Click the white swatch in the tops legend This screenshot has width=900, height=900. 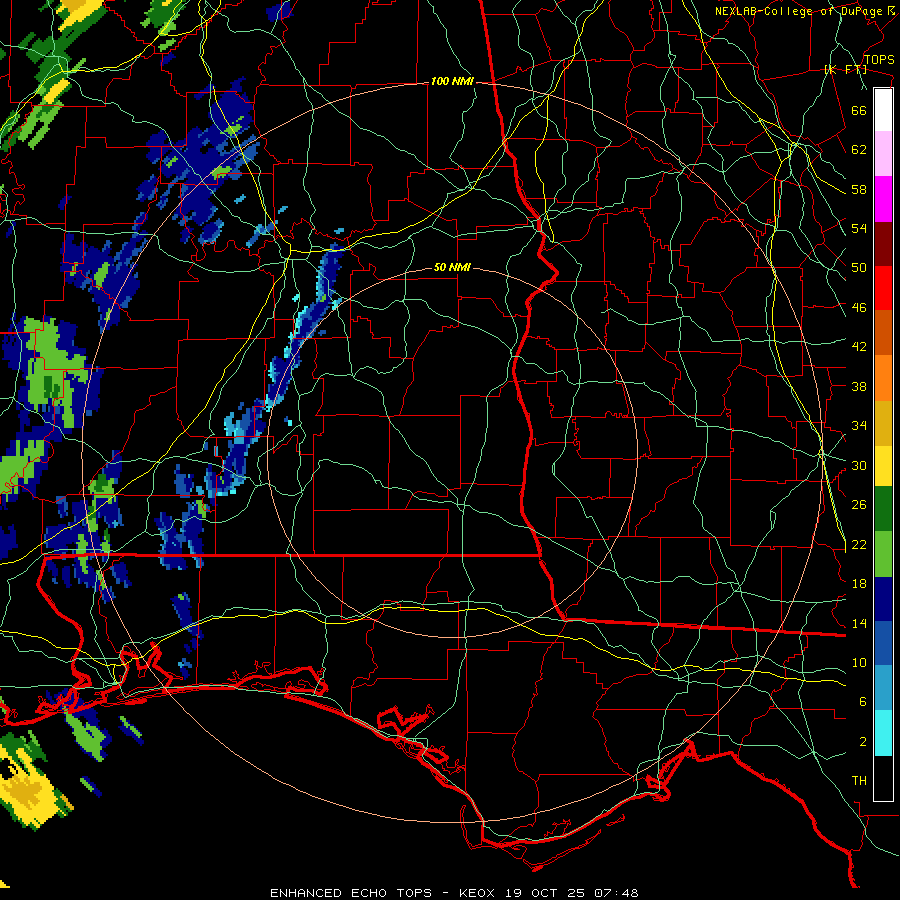pos(883,110)
